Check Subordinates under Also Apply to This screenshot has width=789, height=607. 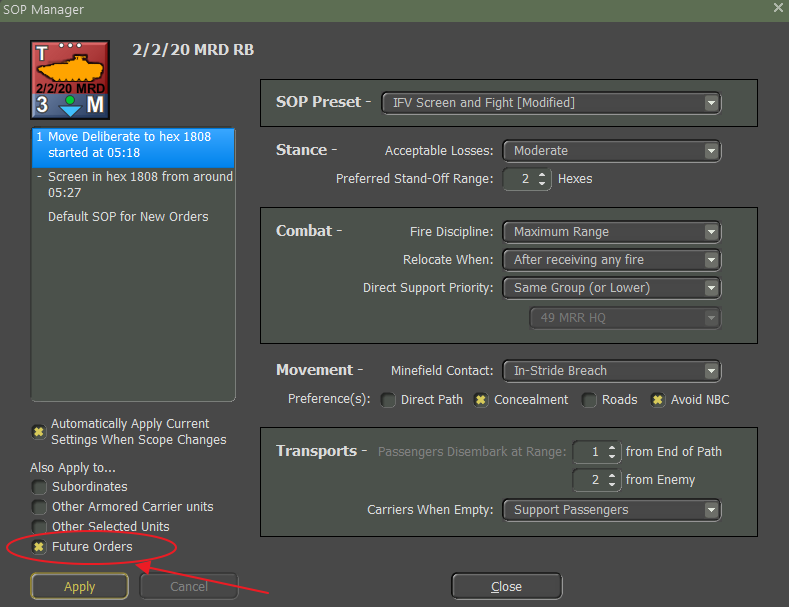[39, 487]
